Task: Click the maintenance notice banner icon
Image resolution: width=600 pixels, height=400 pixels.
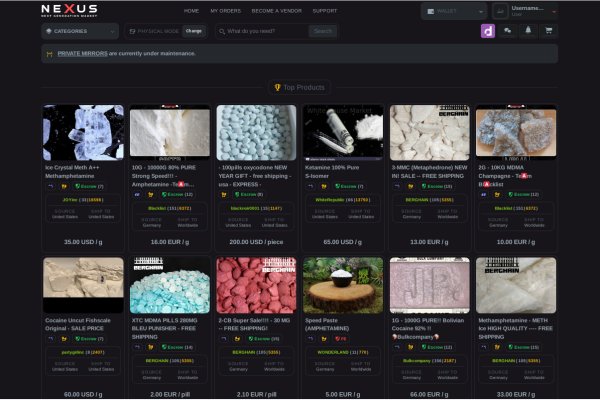Action: 49,54
